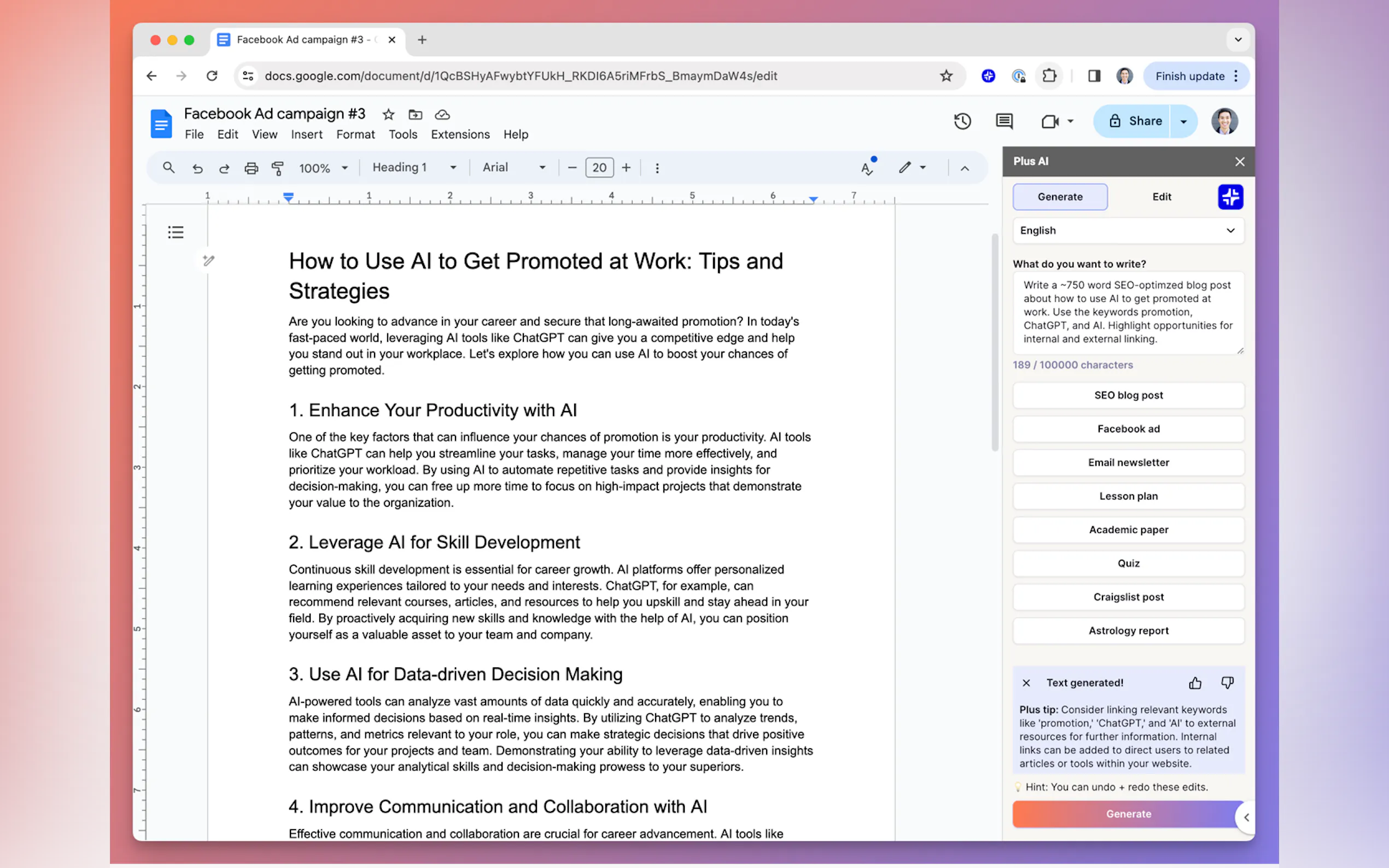The image size is (1389, 868).
Task: Click the font size 20 field
Action: pyautogui.click(x=599, y=168)
